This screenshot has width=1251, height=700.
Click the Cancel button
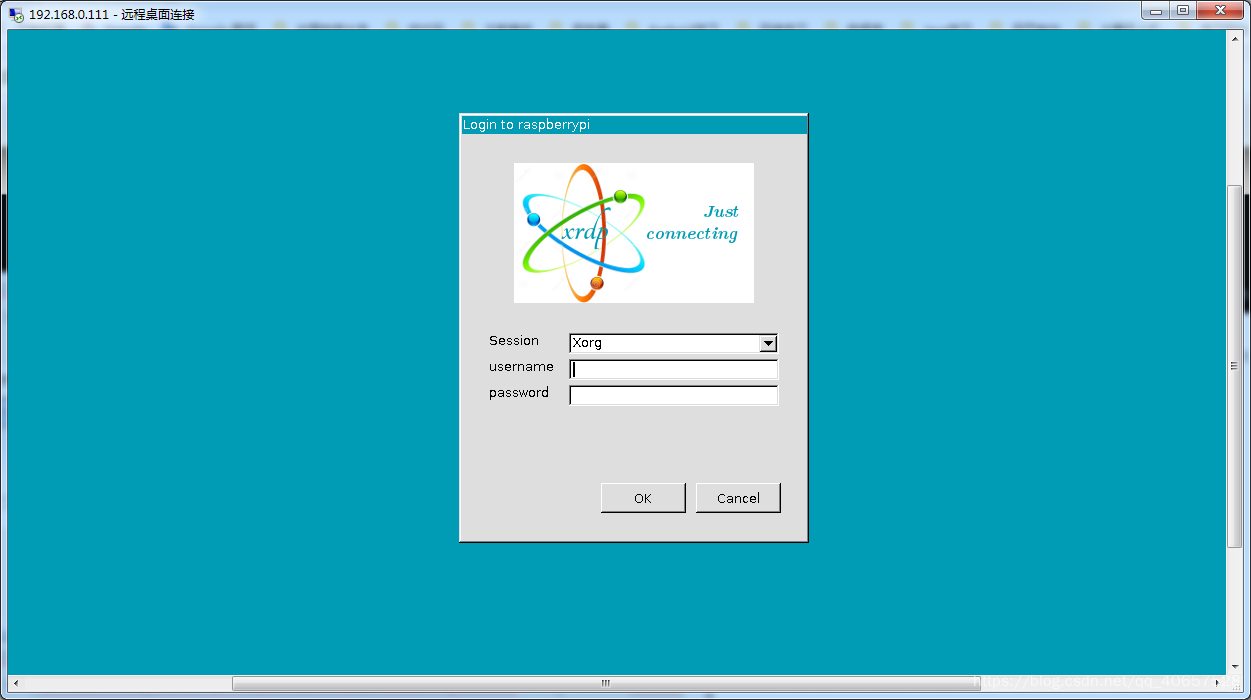(738, 498)
